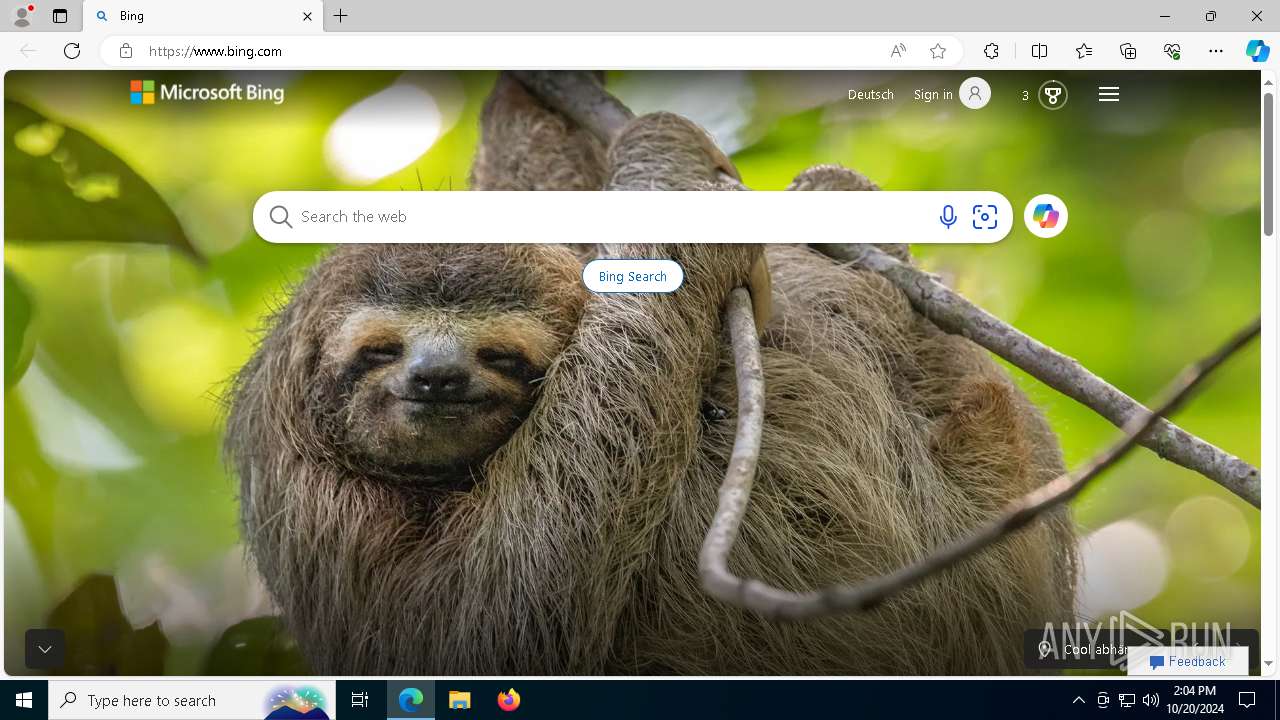Image resolution: width=1280 pixels, height=720 pixels.
Task: Open clock showing 2:04 PM
Action: [1195, 700]
